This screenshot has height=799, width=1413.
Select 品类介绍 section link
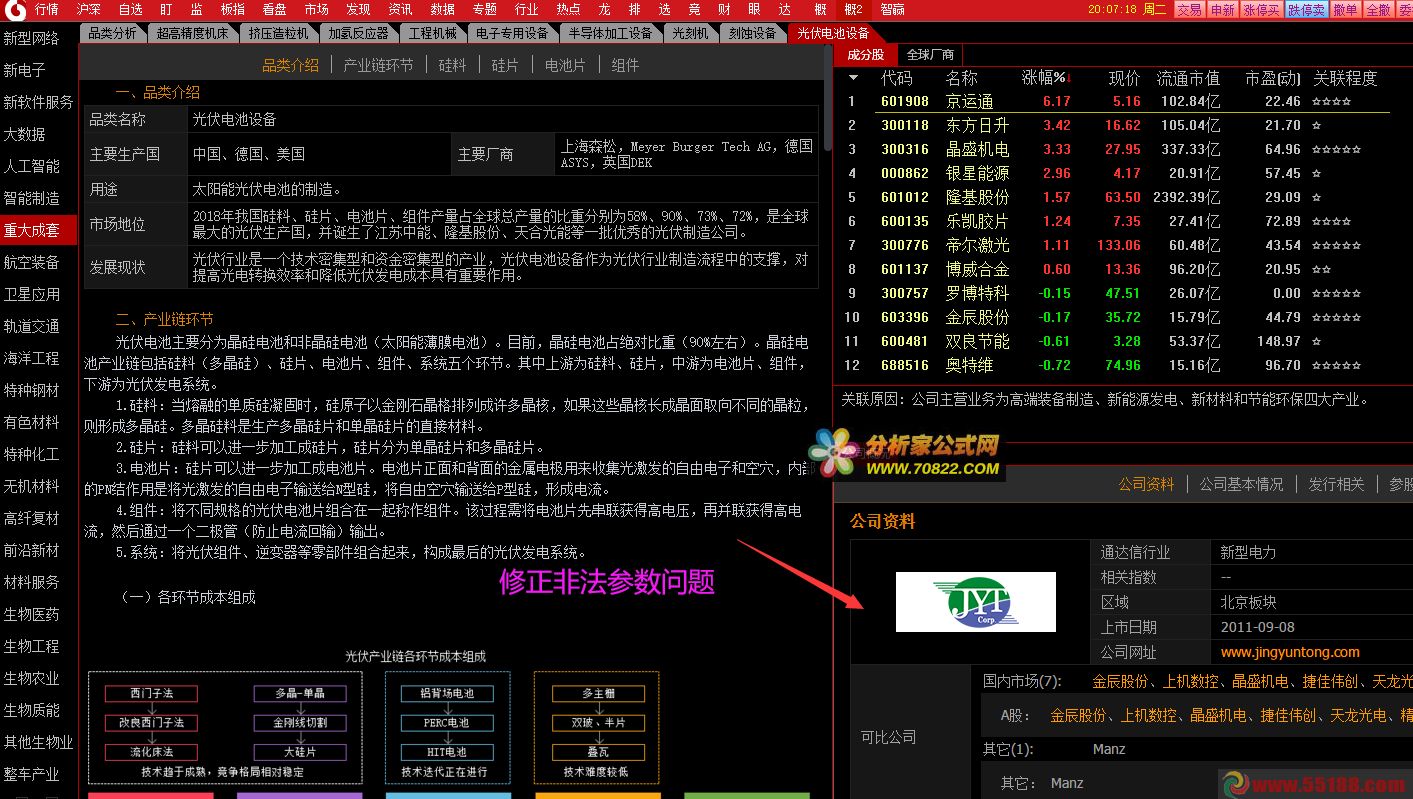click(x=290, y=65)
